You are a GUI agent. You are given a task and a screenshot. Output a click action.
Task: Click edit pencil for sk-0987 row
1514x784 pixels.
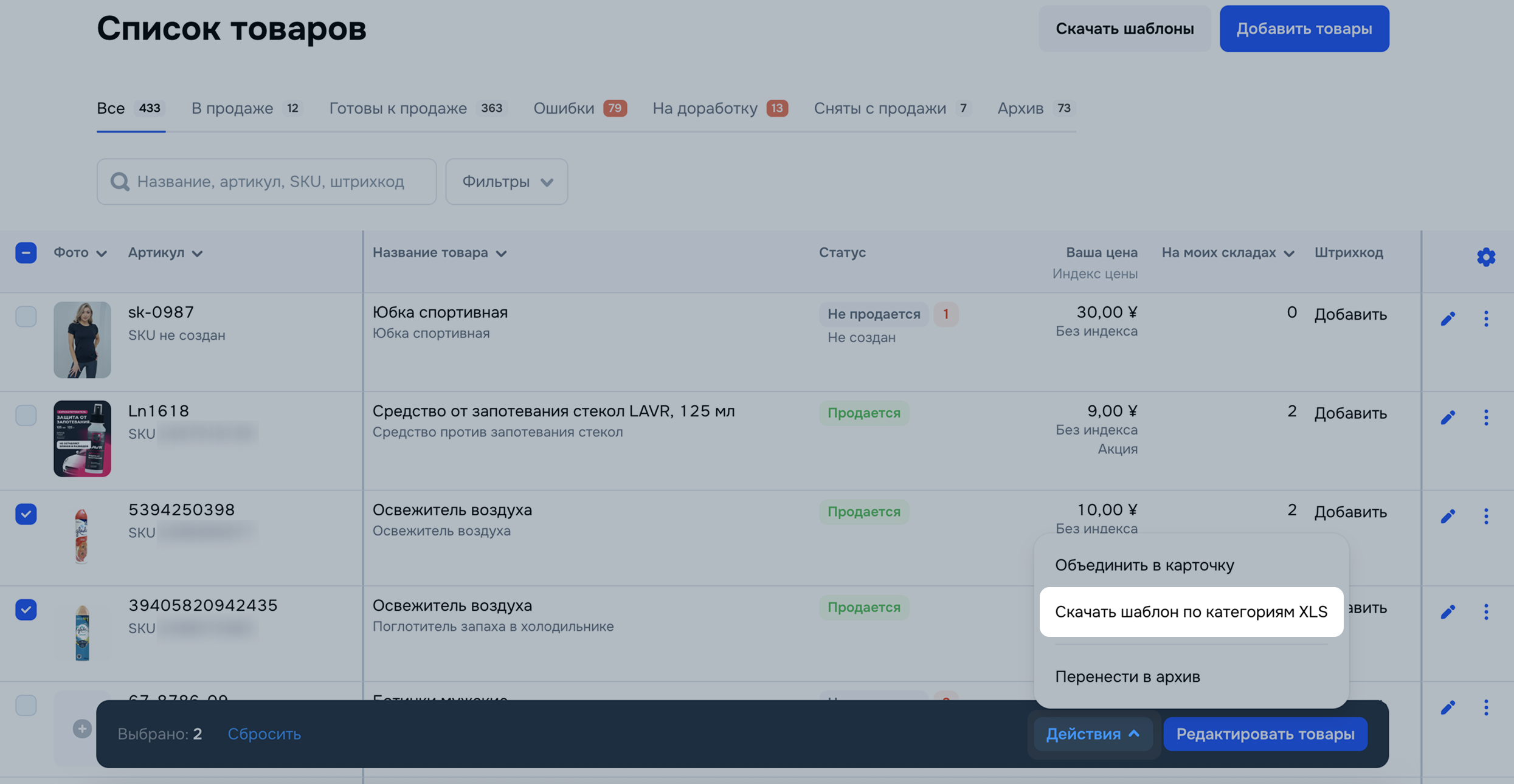point(1448,318)
